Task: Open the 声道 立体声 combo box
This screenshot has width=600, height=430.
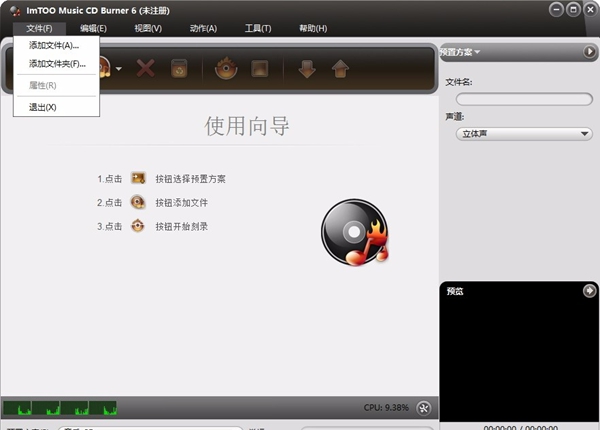Action: tap(524, 134)
